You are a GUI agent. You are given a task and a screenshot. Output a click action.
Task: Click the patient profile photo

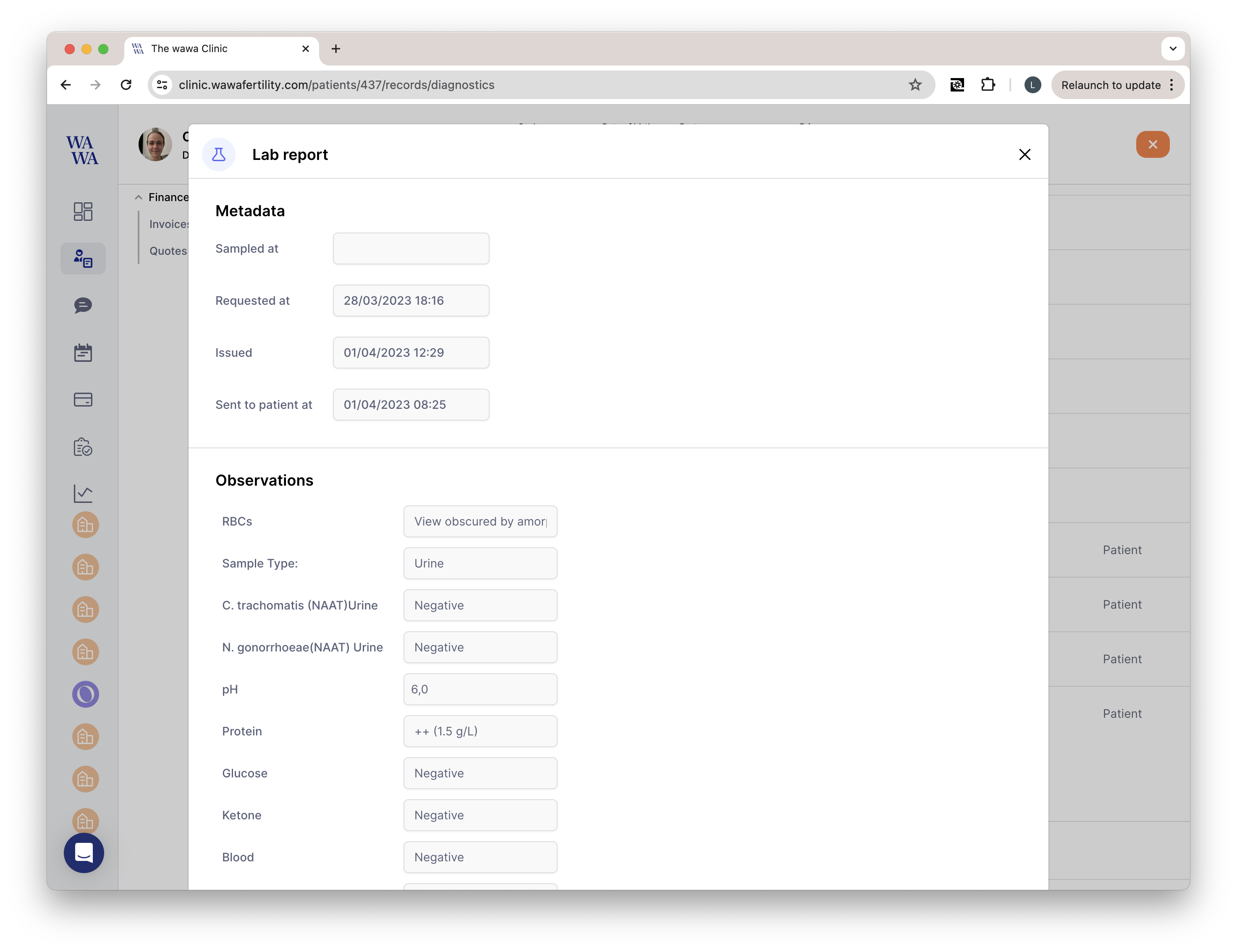(155, 144)
